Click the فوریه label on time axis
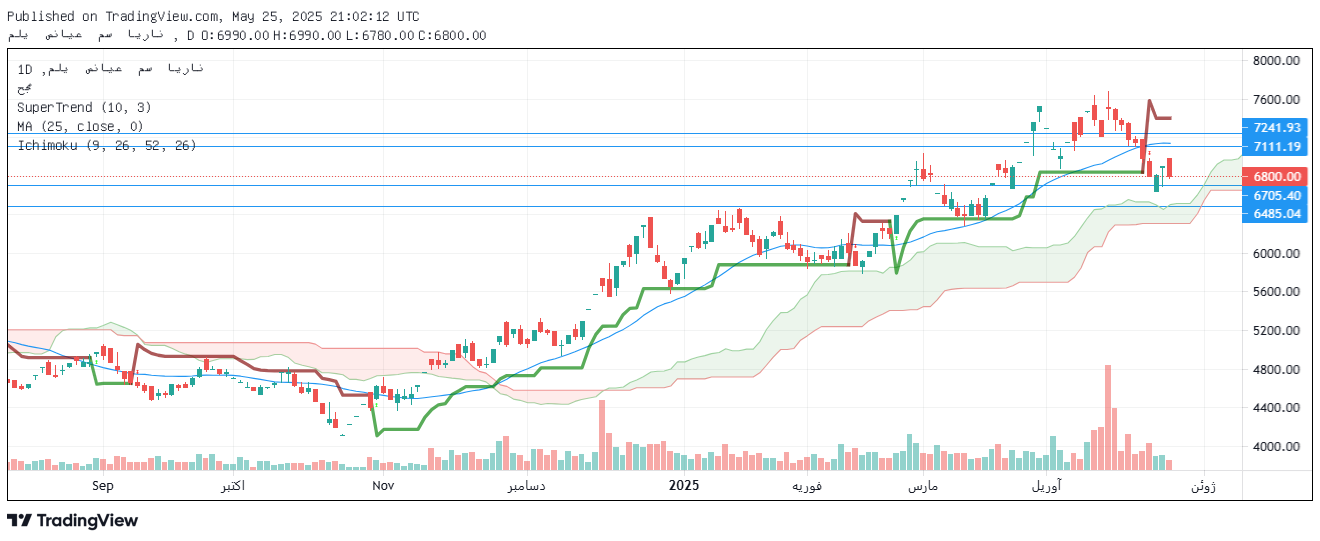1320x541 pixels. (808, 486)
